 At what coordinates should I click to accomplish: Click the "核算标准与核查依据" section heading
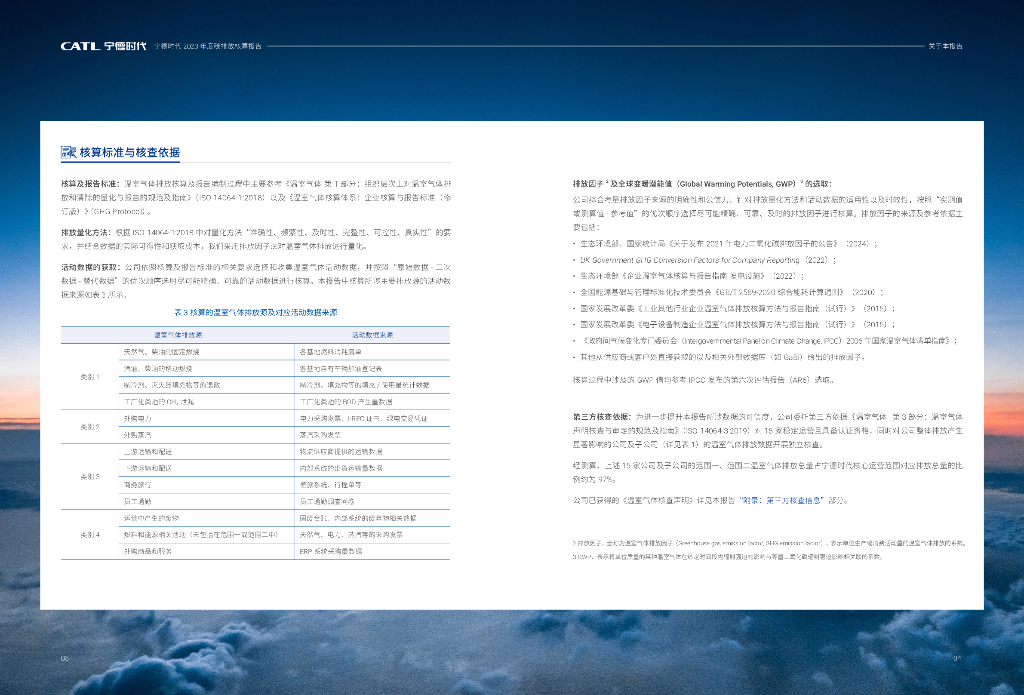pyautogui.click(x=129, y=152)
